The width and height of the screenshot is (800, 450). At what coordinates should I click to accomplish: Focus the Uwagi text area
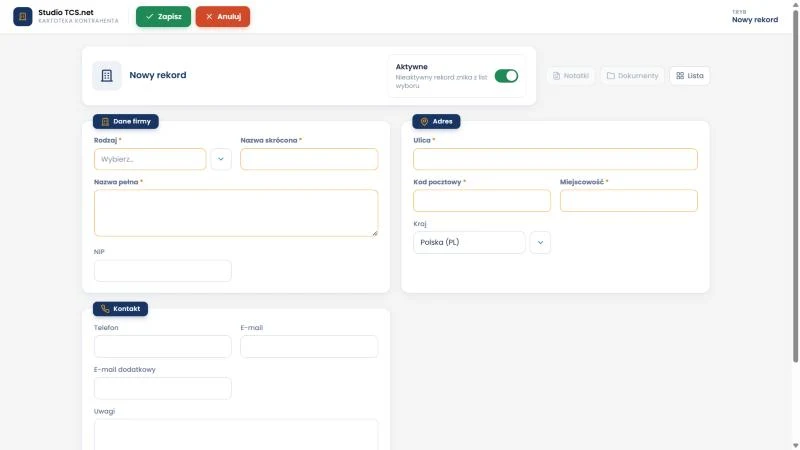[236, 435]
